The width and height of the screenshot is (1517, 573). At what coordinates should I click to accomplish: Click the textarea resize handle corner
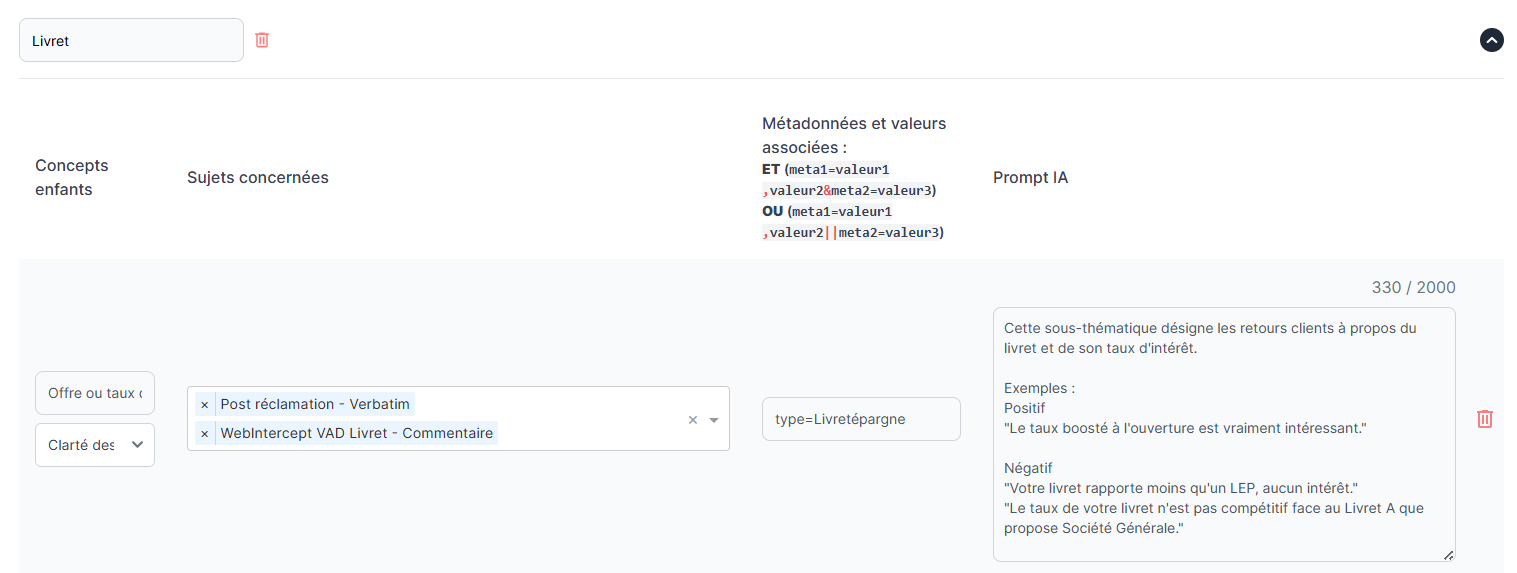pos(1448,555)
